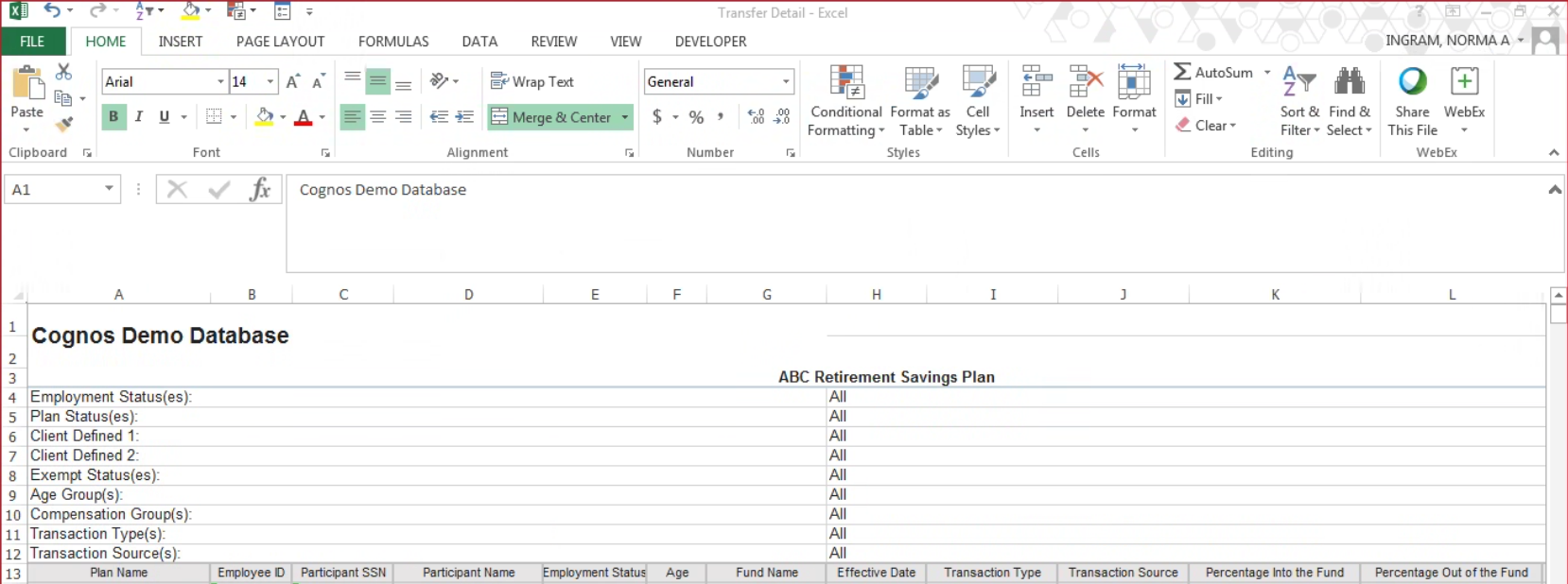The height and width of the screenshot is (584, 1568).
Task: Apply Comma Style number format
Action: click(x=721, y=117)
